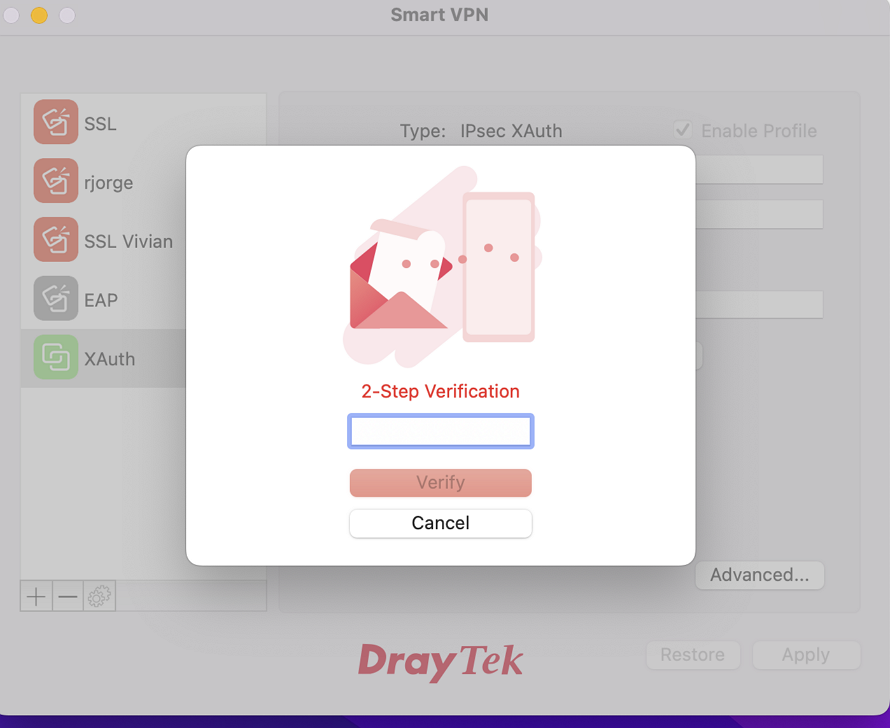Select the SSL profile icon
The width and height of the screenshot is (890, 728).
[x=56, y=122]
